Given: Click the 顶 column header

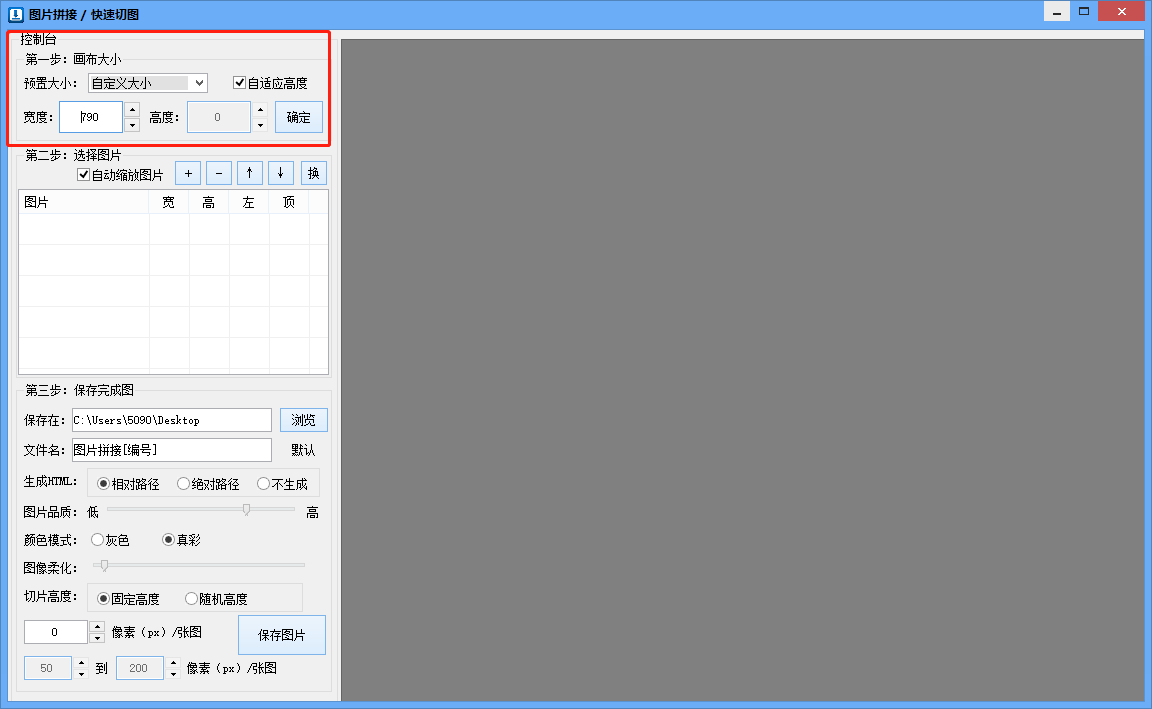Looking at the screenshot, I should coord(289,202).
